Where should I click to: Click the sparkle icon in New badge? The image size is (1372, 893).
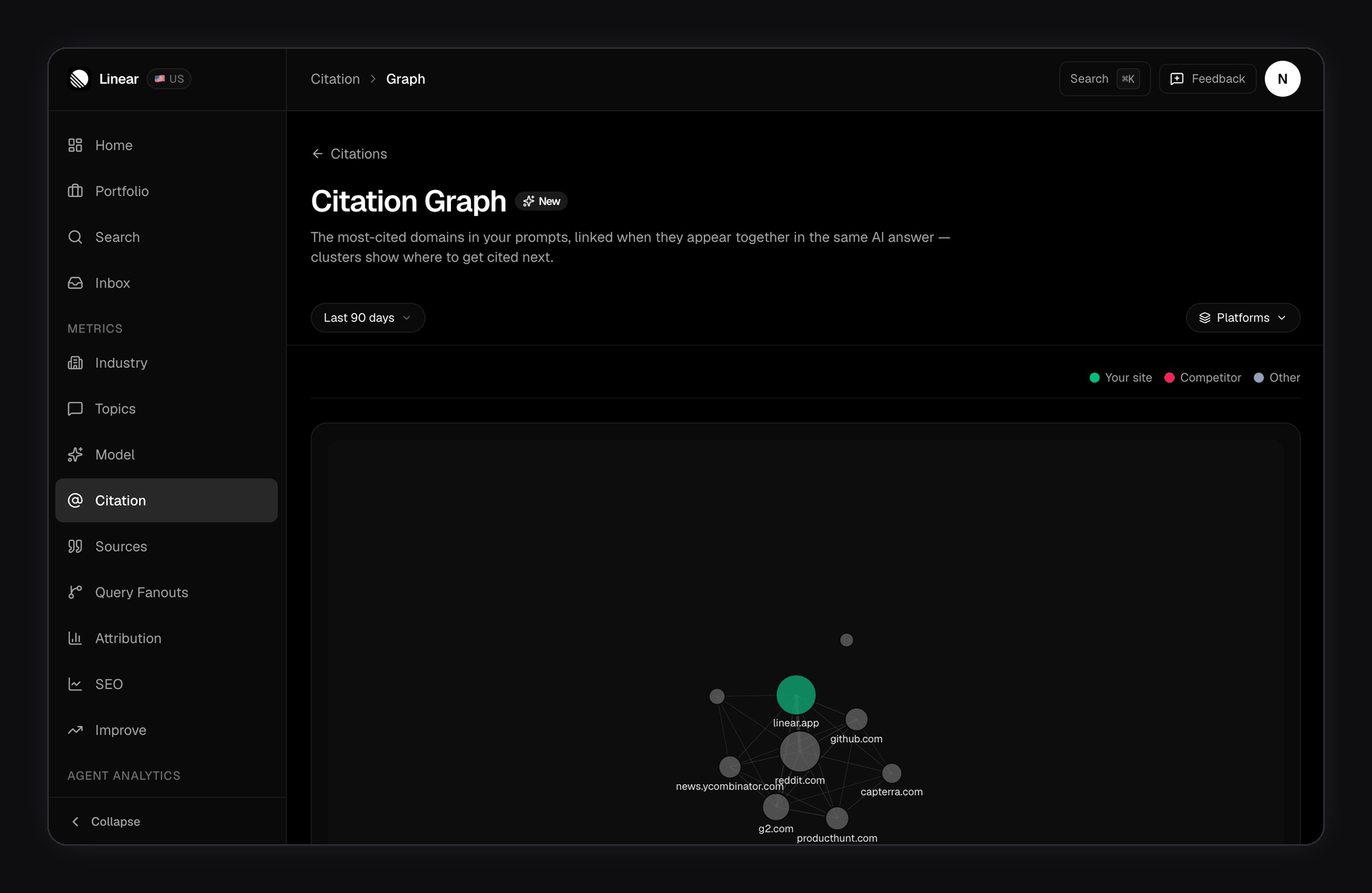tap(529, 201)
